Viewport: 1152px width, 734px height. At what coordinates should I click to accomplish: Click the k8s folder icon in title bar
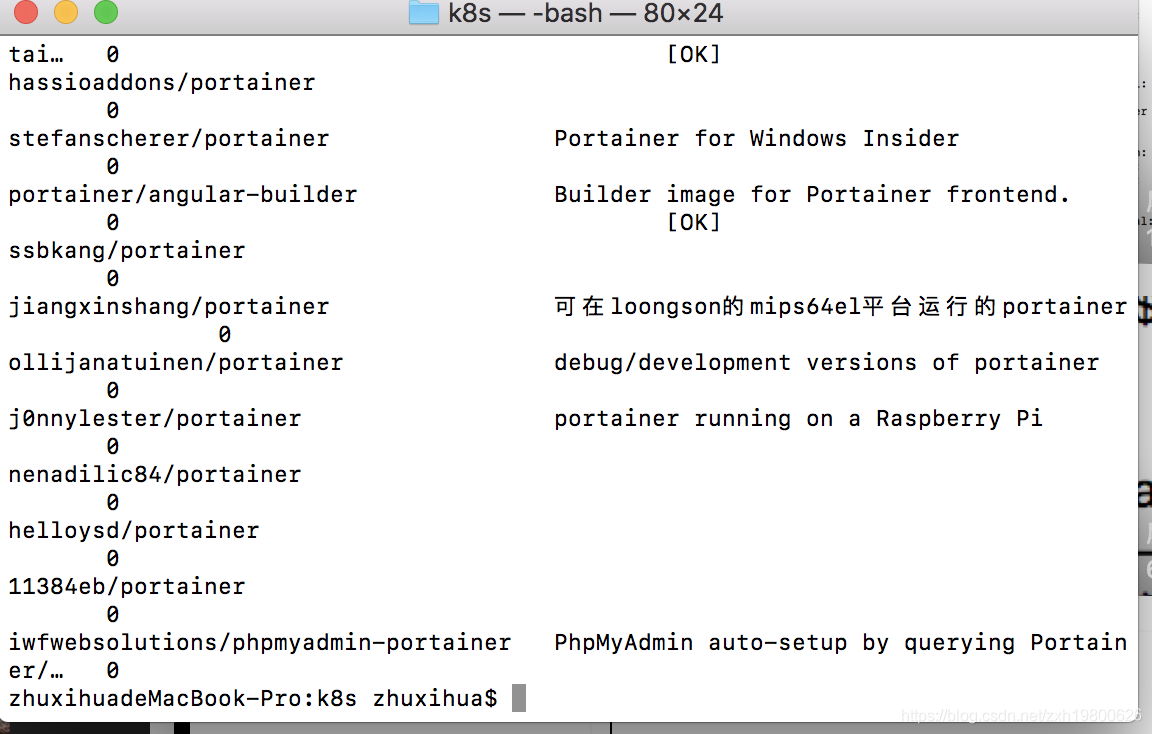pyautogui.click(x=423, y=12)
